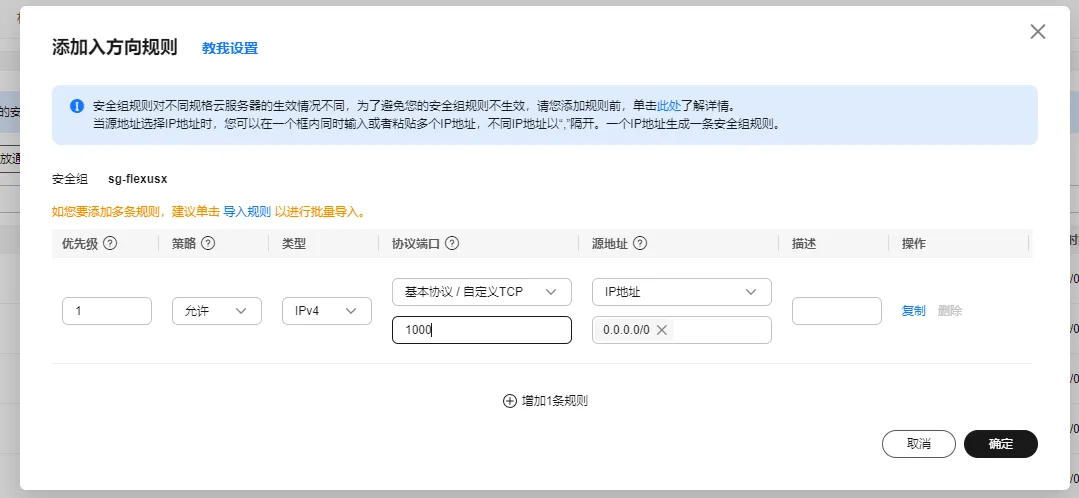The width and height of the screenshot is (1079, 498).
Task: Remove the 0.0.0.0/0 address tag
Action: pyautogui.click(x=661, y=330)
